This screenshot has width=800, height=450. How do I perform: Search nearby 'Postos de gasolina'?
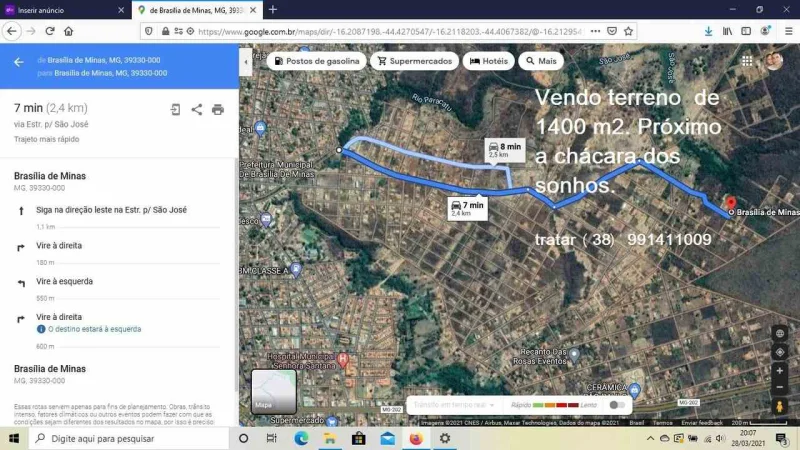316,61
